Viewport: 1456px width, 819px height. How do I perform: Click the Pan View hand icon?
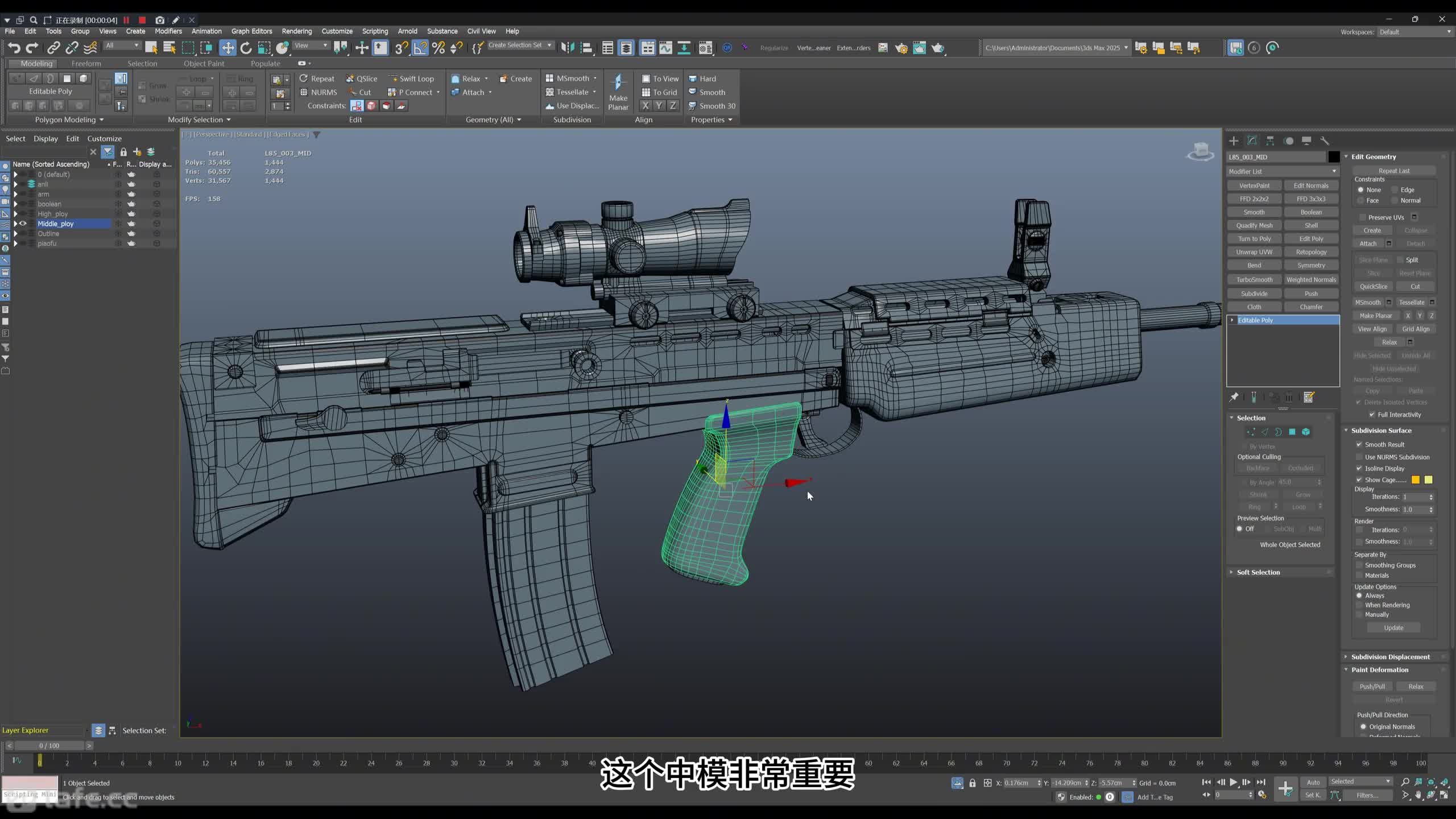1418,796
